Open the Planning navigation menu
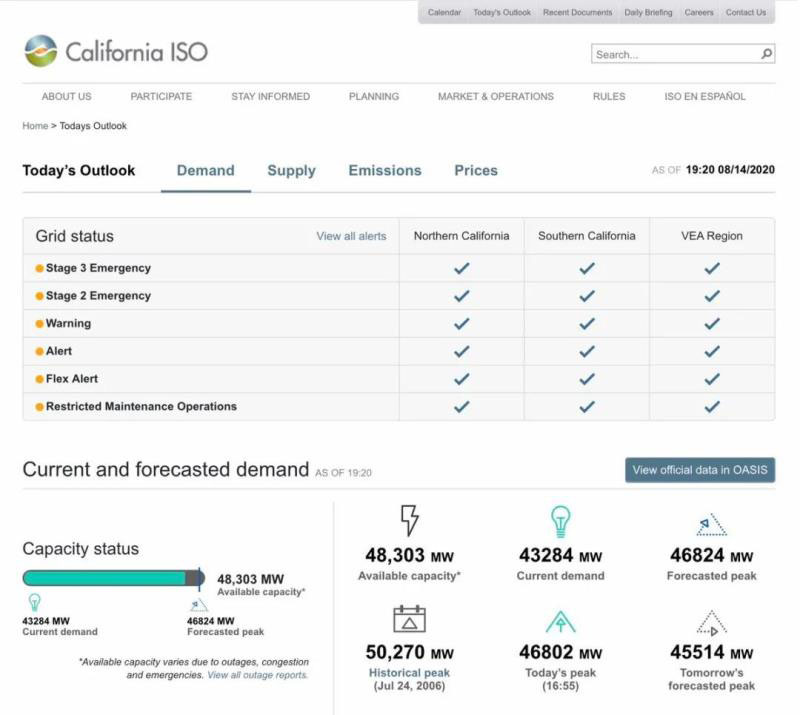 [374, 97]
